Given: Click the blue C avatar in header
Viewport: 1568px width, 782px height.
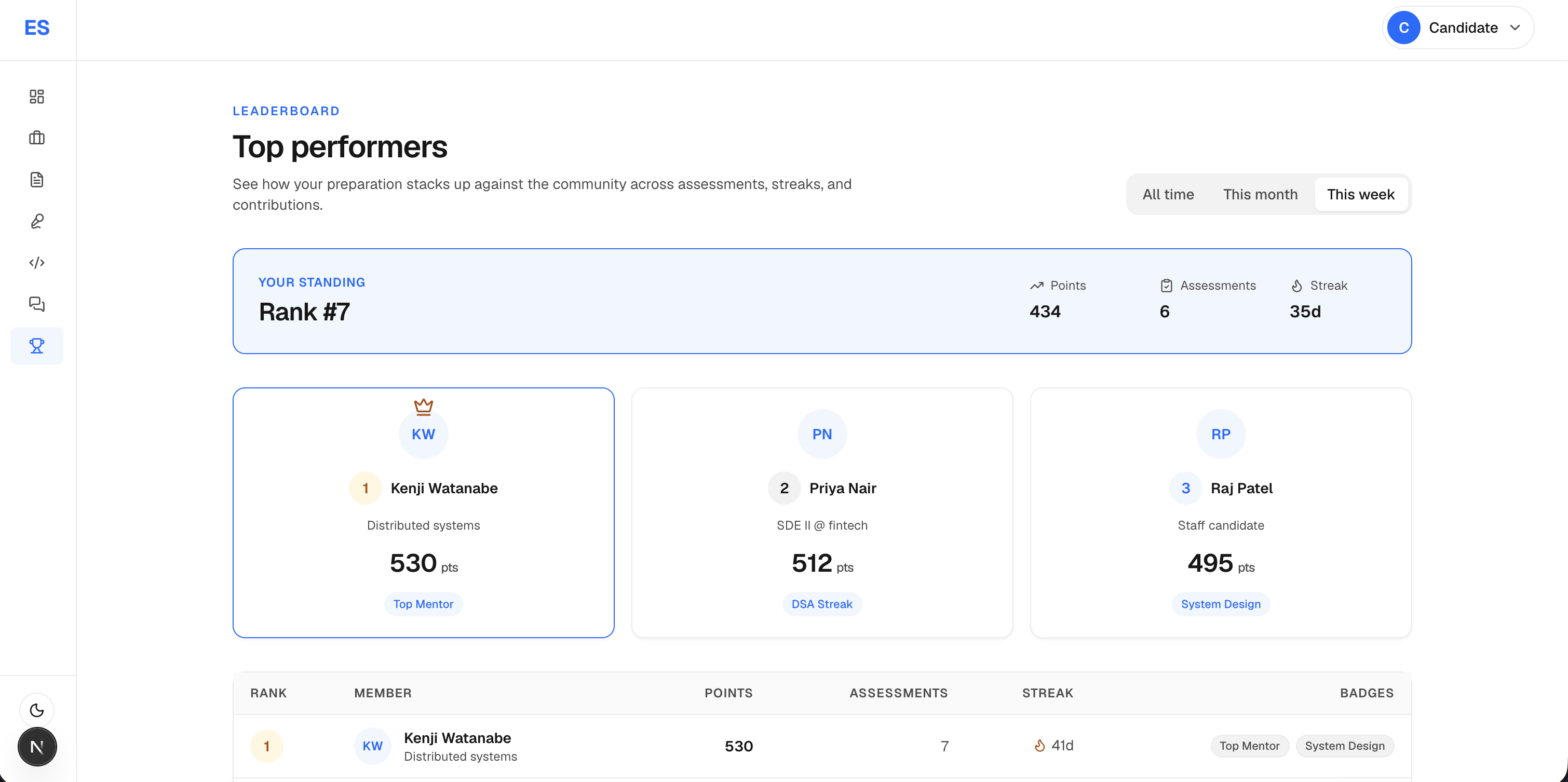Looking at the screenshot, I should pos(1403,28).
